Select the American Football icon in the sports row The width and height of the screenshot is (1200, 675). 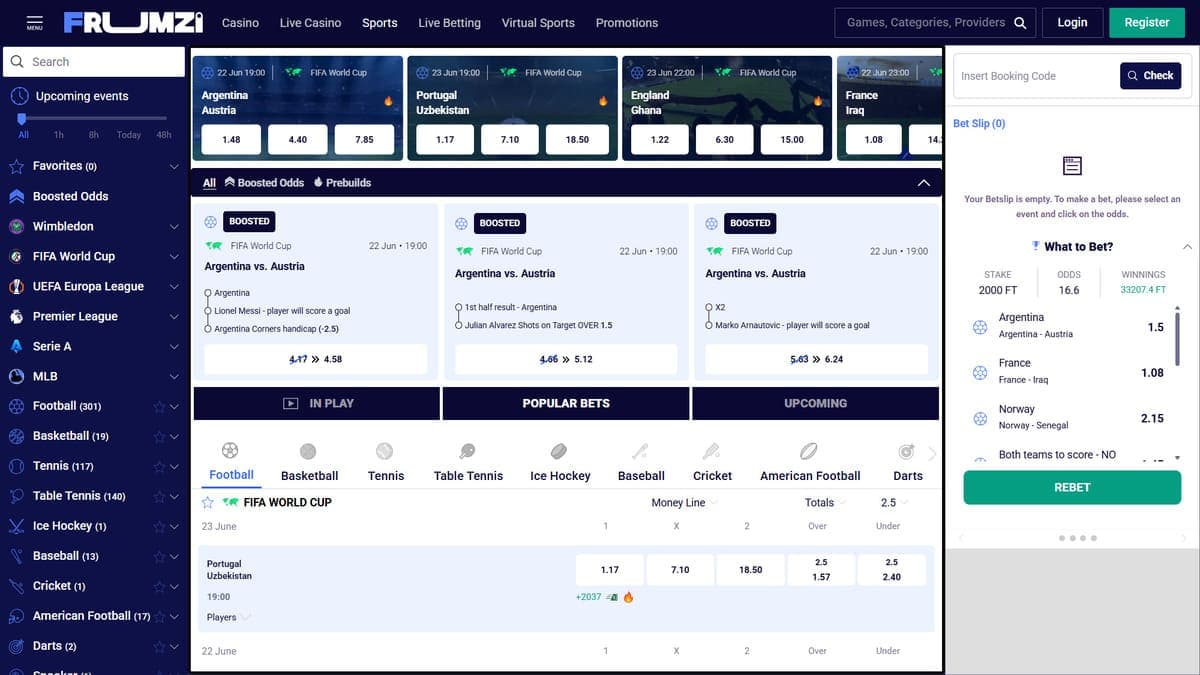pyautogui.click(x=809, y=452)
